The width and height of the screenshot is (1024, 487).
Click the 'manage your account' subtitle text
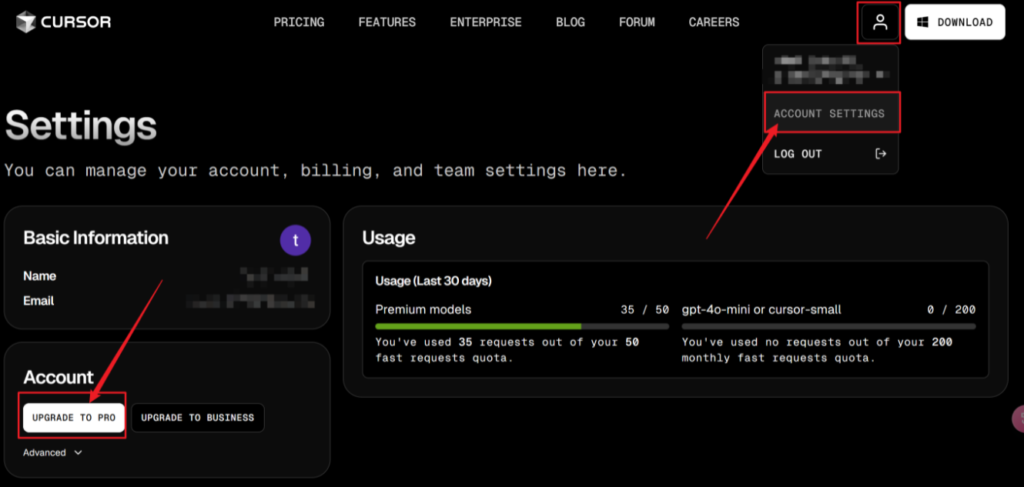coord(315,171)
